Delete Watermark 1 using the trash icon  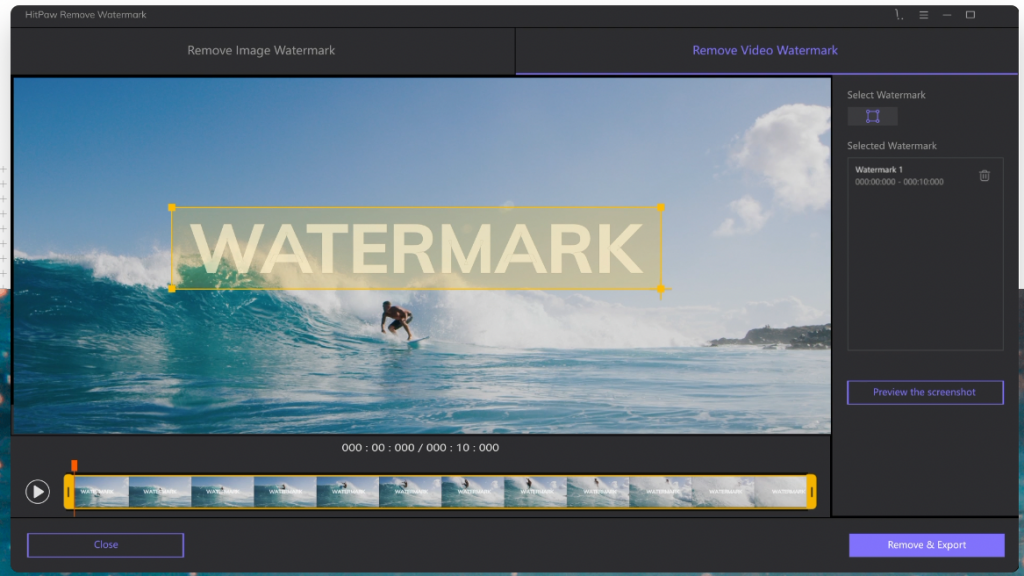pyautogui.click(x=984, y=174)
